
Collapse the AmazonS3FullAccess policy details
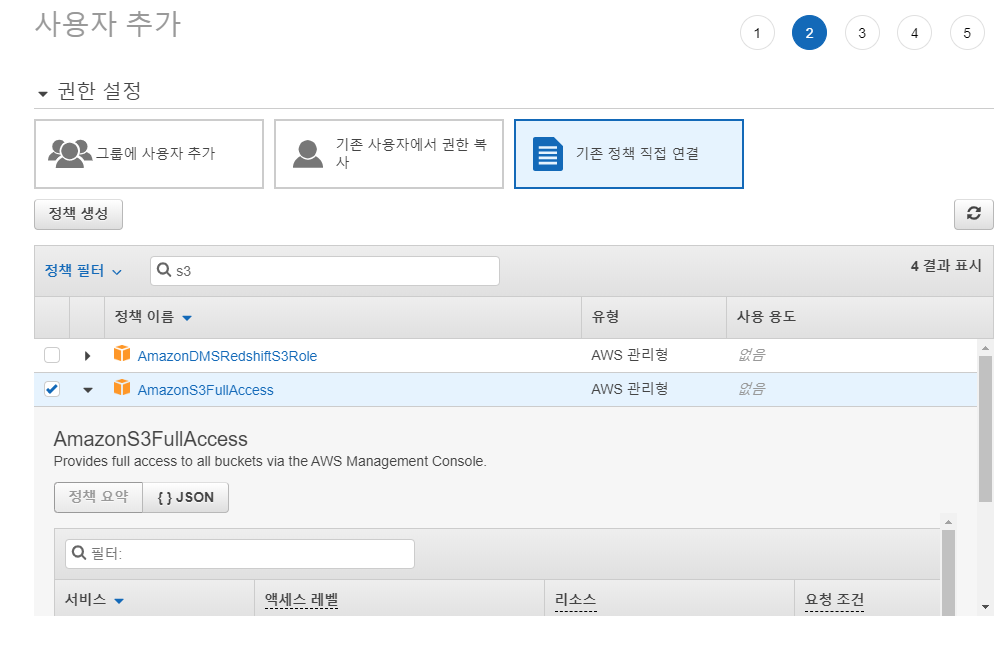coord(88,389)
